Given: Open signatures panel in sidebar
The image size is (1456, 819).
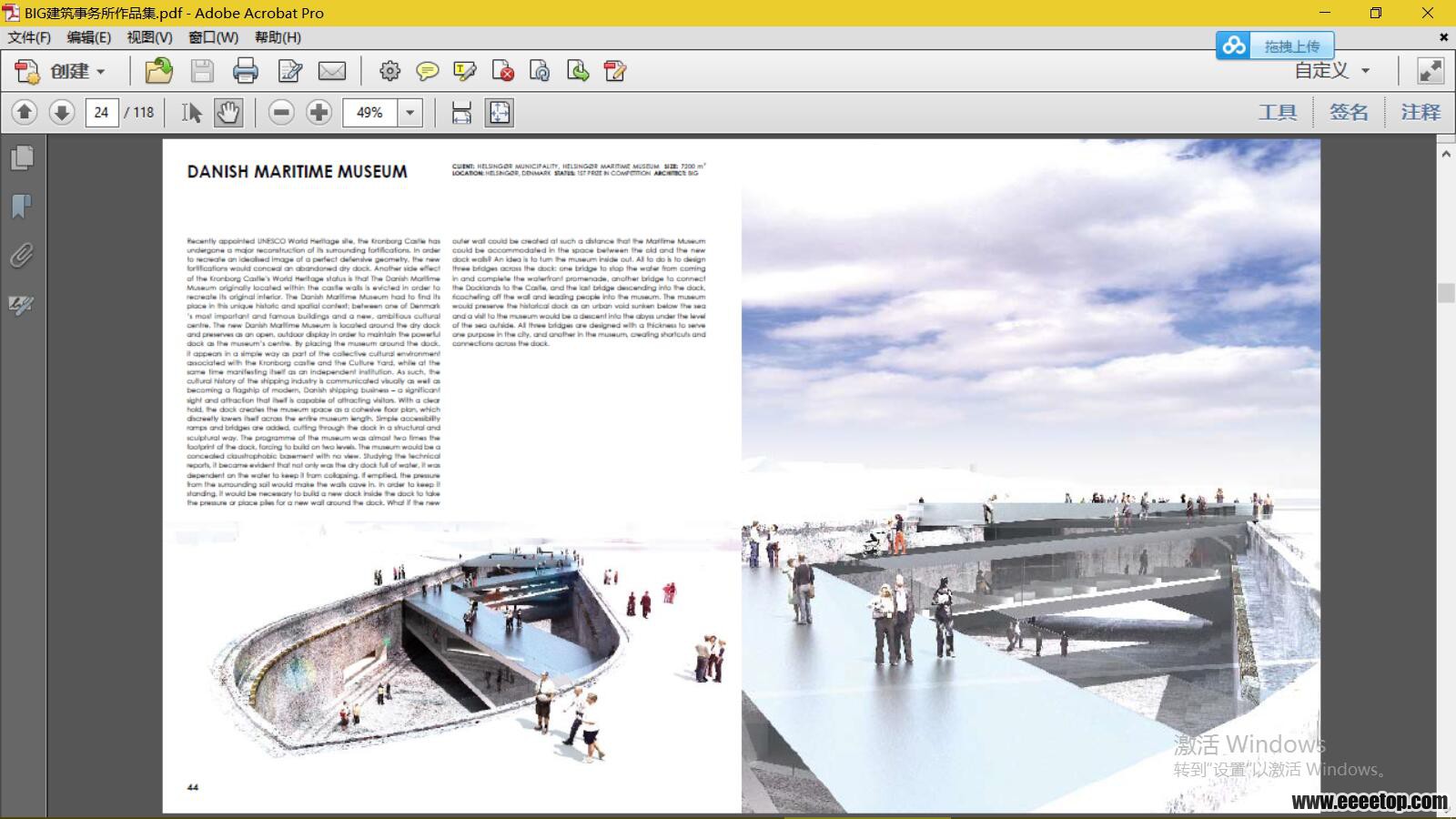Looking at the screenshot, I should point(22,305).
